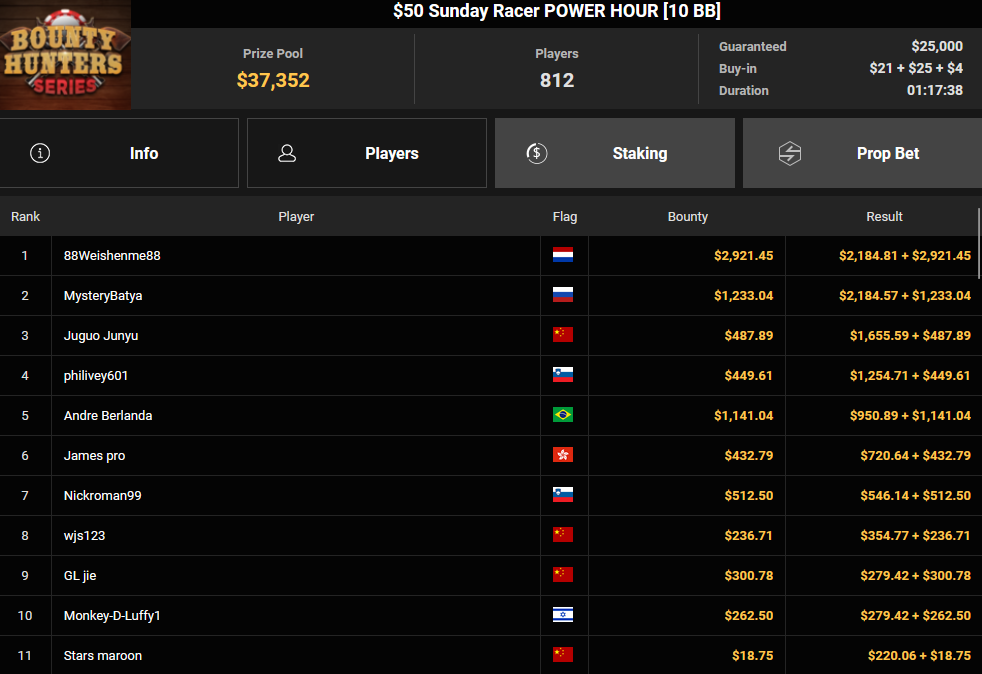Sort by the Bounty column header
The image size is (982, 674).
[x=687, y=216]
